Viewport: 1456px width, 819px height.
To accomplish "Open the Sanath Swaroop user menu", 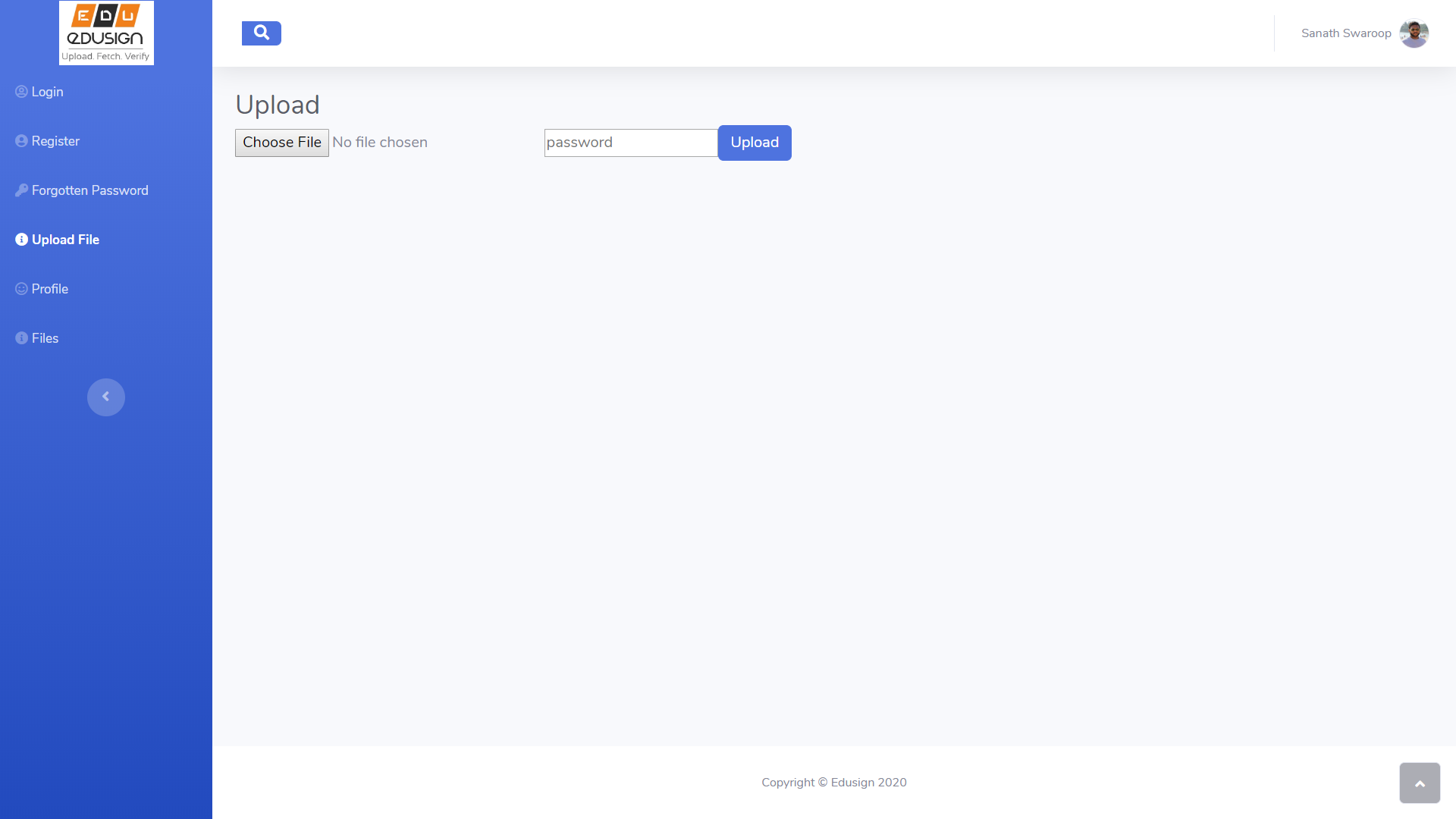I will 1346,33.
